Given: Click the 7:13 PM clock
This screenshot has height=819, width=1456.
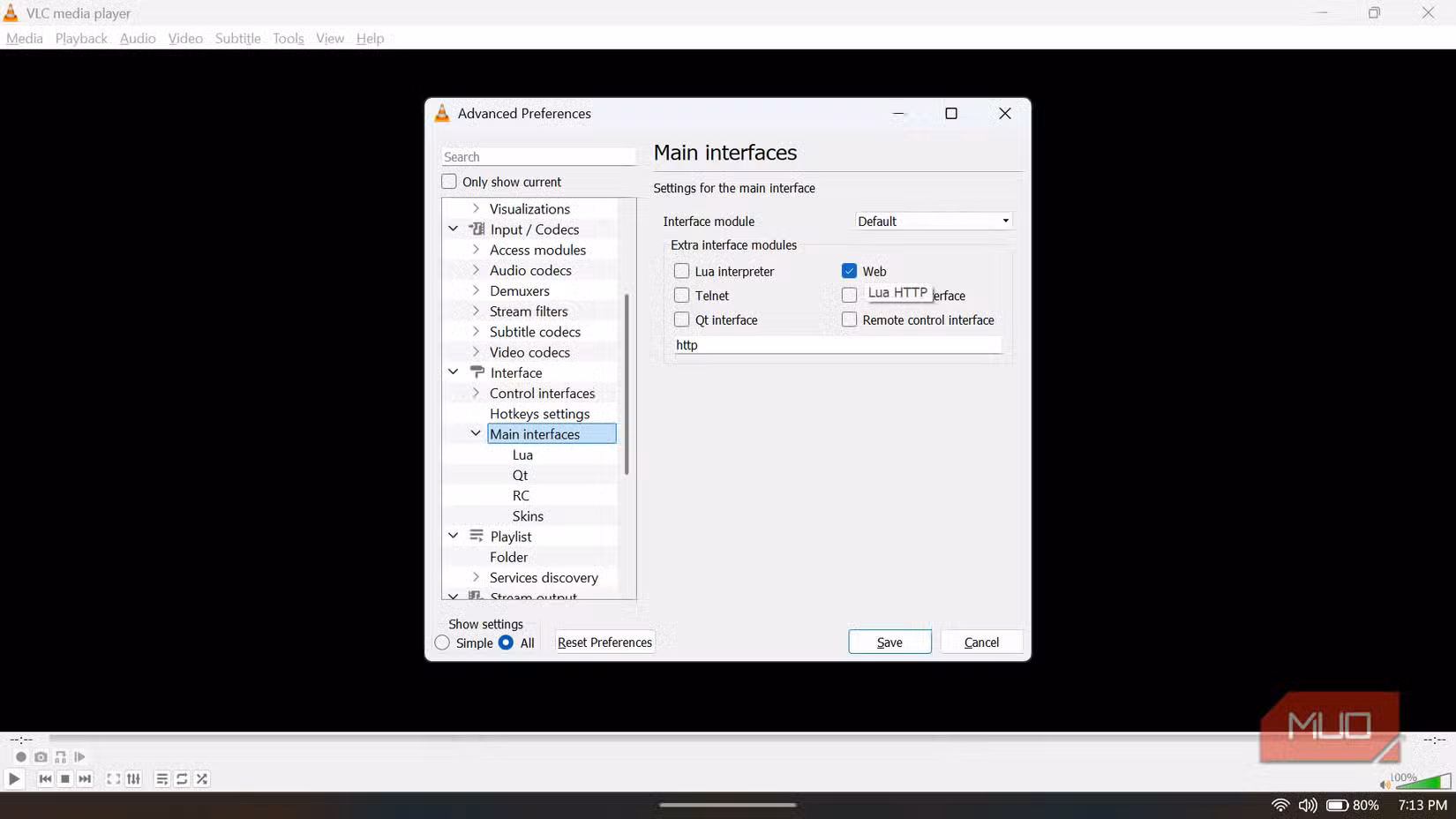Looking at the screenshot, I should (x=1422, y=805).
